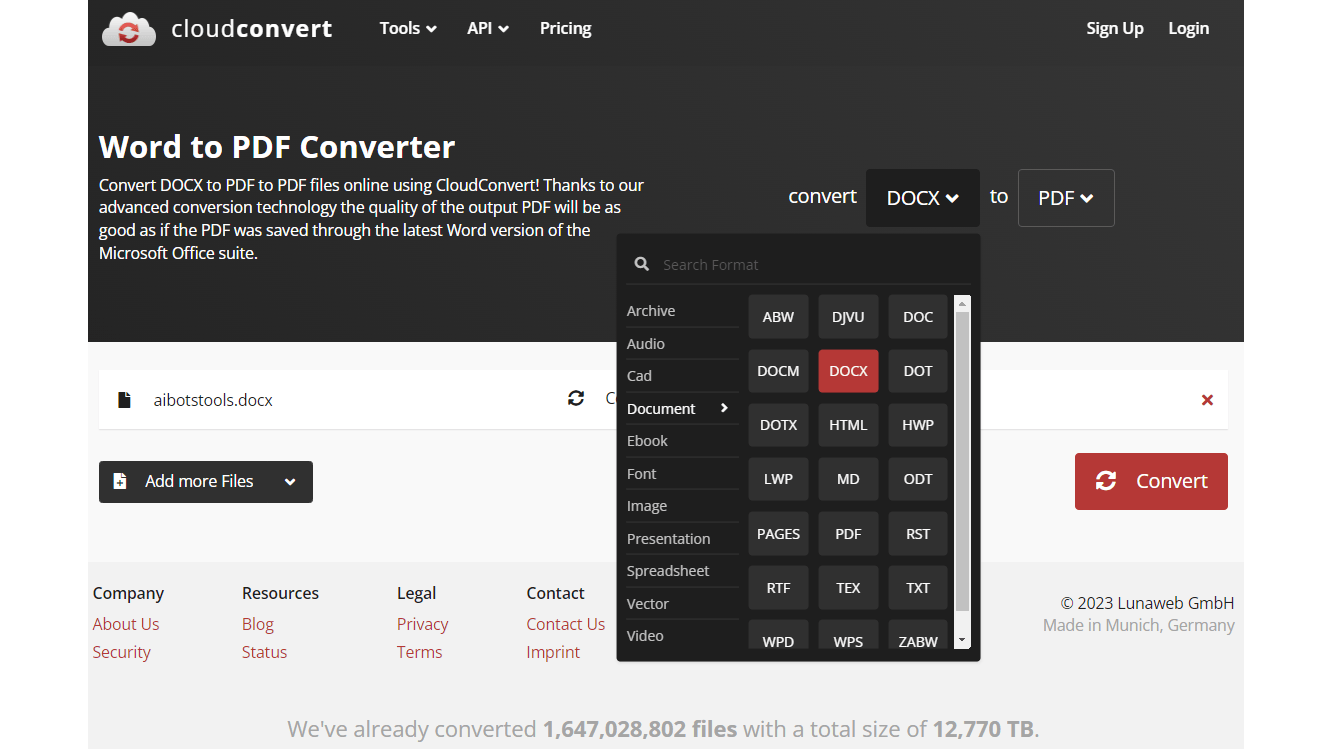Choose the RTF format button
Viewport: 1332px width, 749px height.
[x=778, y=588]
